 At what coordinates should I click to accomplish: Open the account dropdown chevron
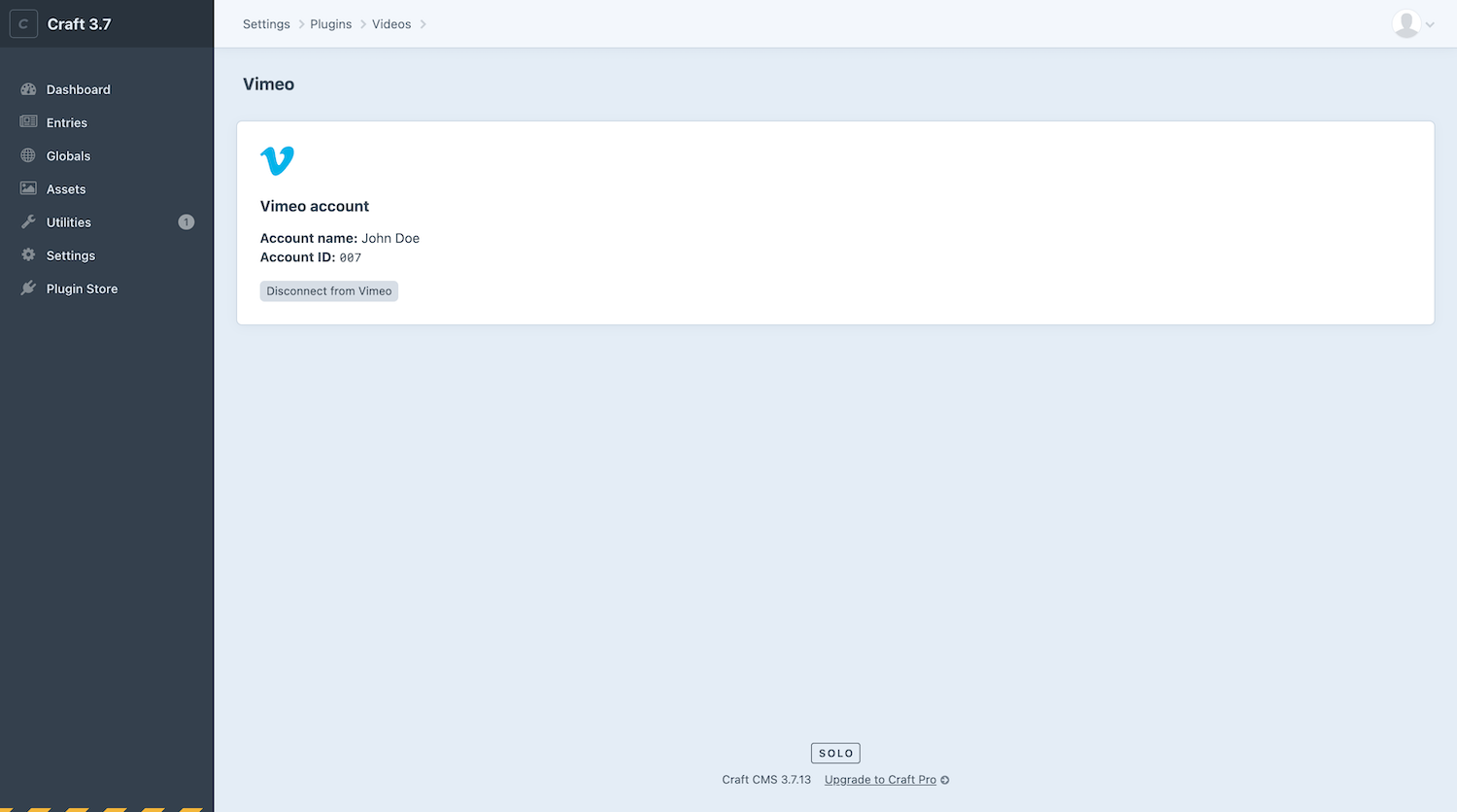1428,25
